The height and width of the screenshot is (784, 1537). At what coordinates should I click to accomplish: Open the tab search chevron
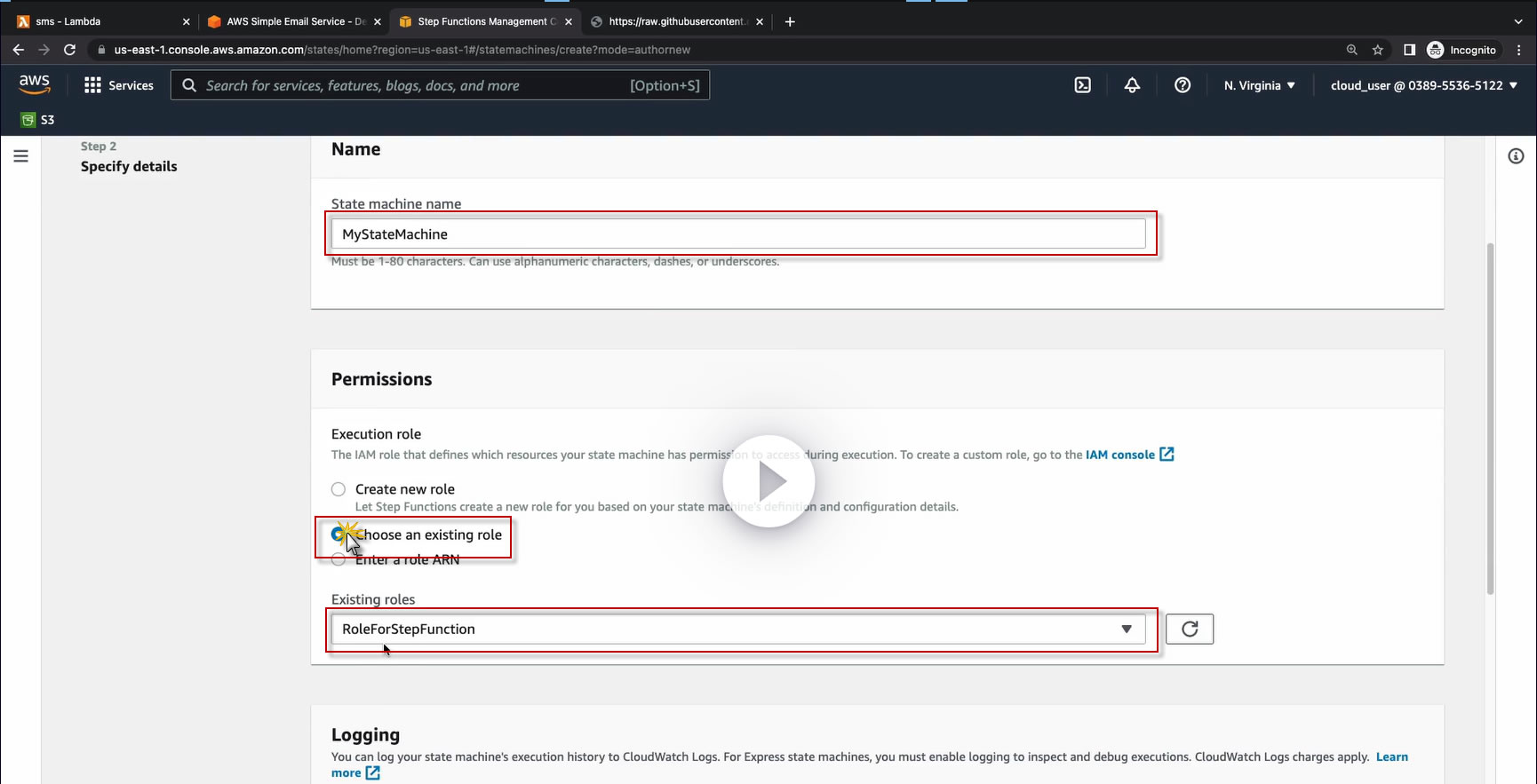click(x=1518, y=21)
